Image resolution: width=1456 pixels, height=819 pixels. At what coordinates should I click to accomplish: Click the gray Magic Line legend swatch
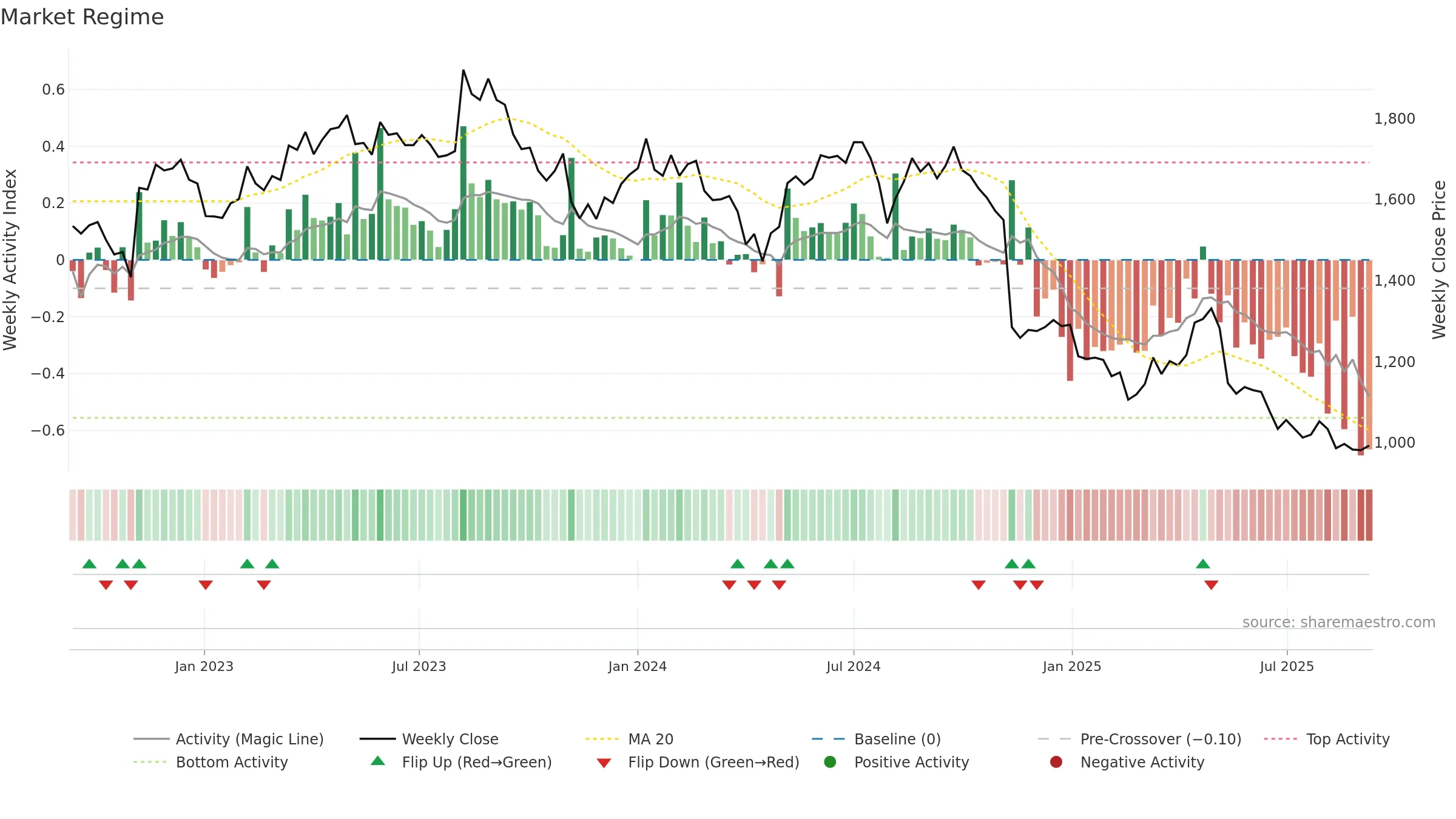[x=151, y=739]
